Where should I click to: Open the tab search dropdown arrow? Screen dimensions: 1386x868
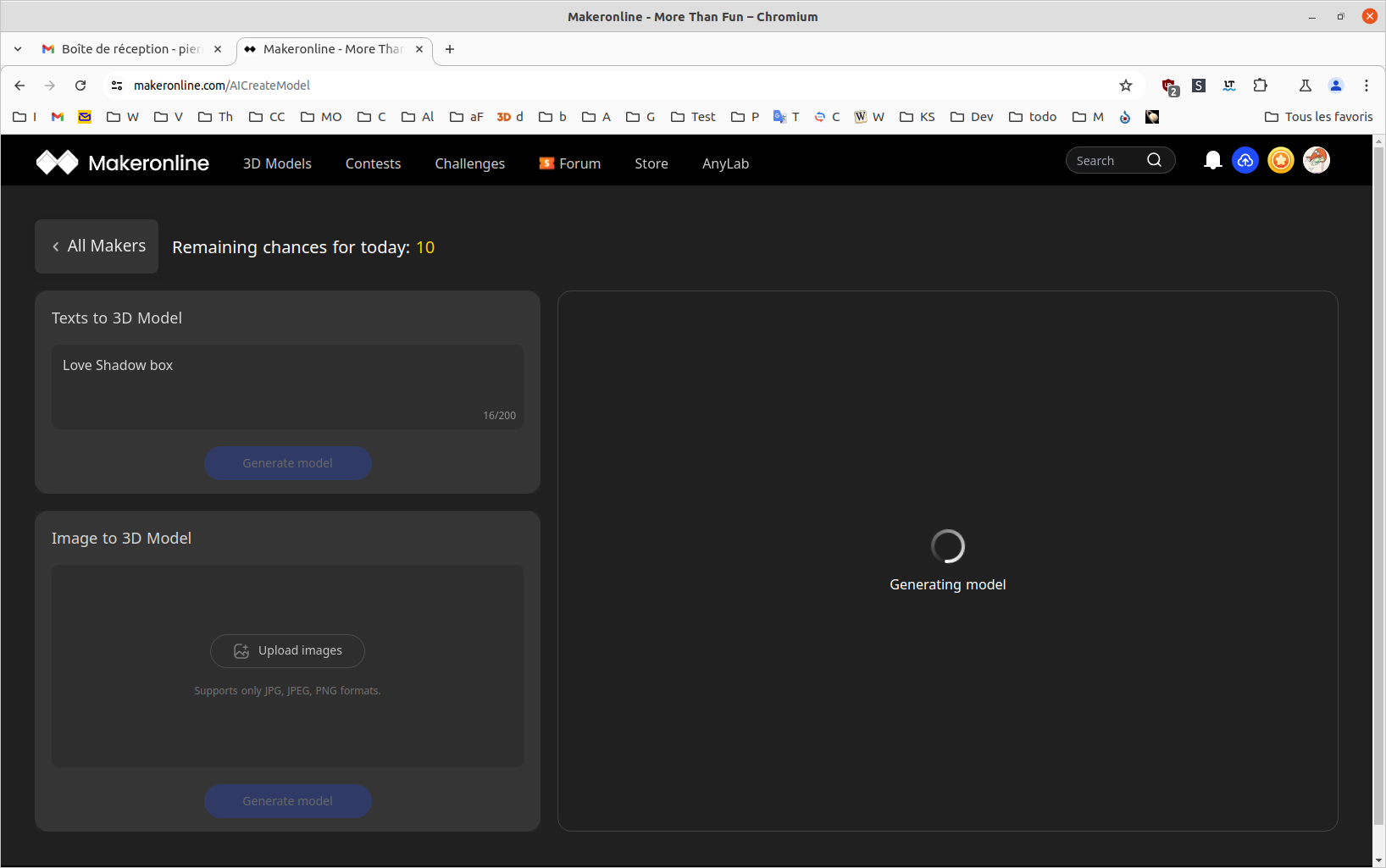click(18, 49)
